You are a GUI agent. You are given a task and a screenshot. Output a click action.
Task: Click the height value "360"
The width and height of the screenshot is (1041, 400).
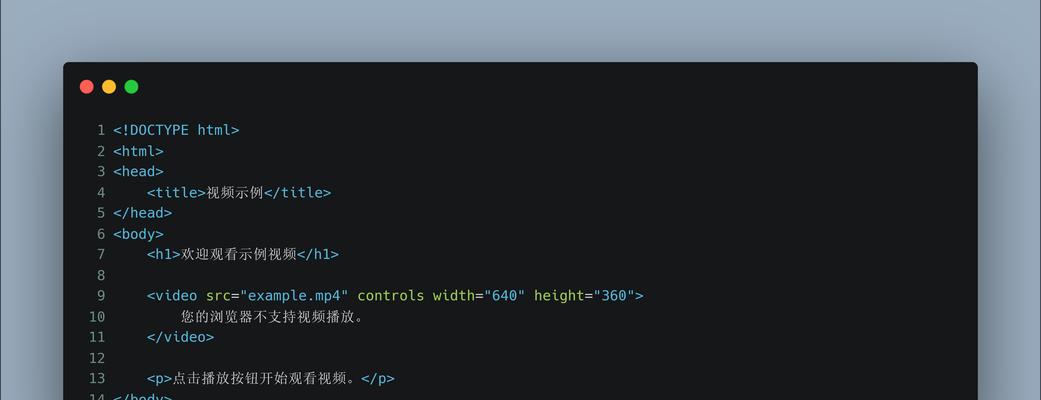(614, 296)
